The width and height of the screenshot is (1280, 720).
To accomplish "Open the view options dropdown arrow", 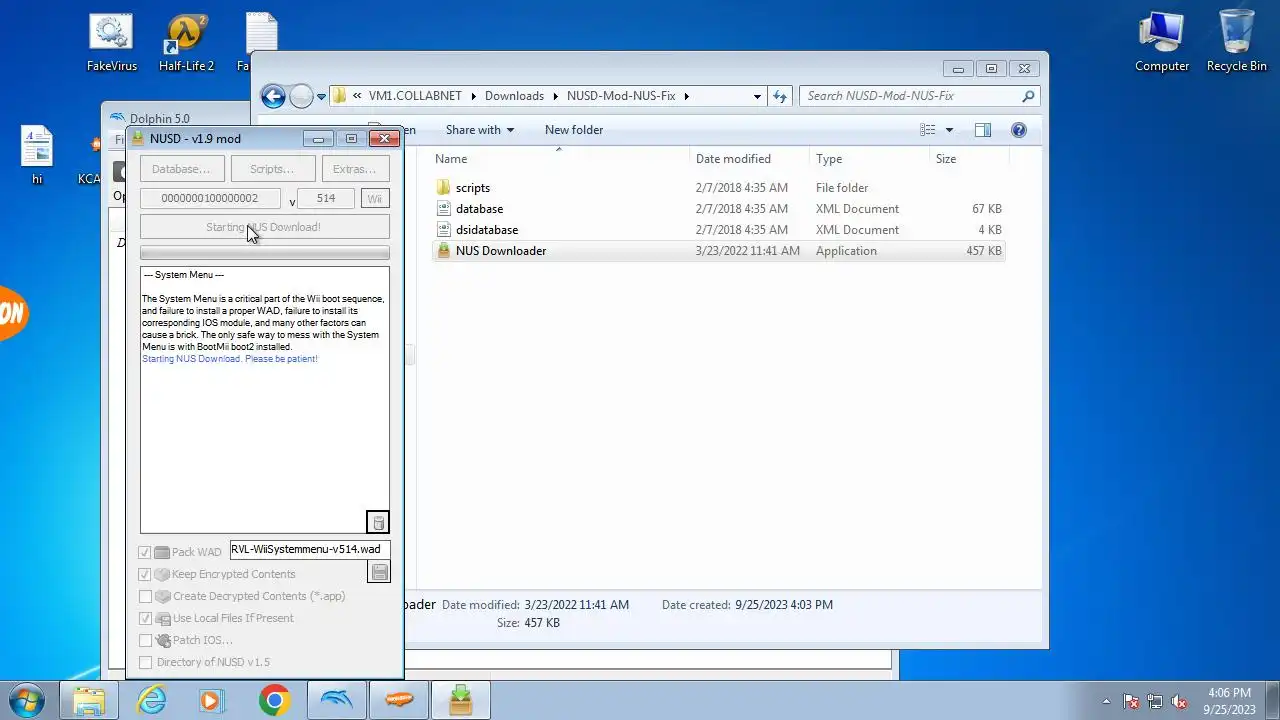I will [949, 130].
